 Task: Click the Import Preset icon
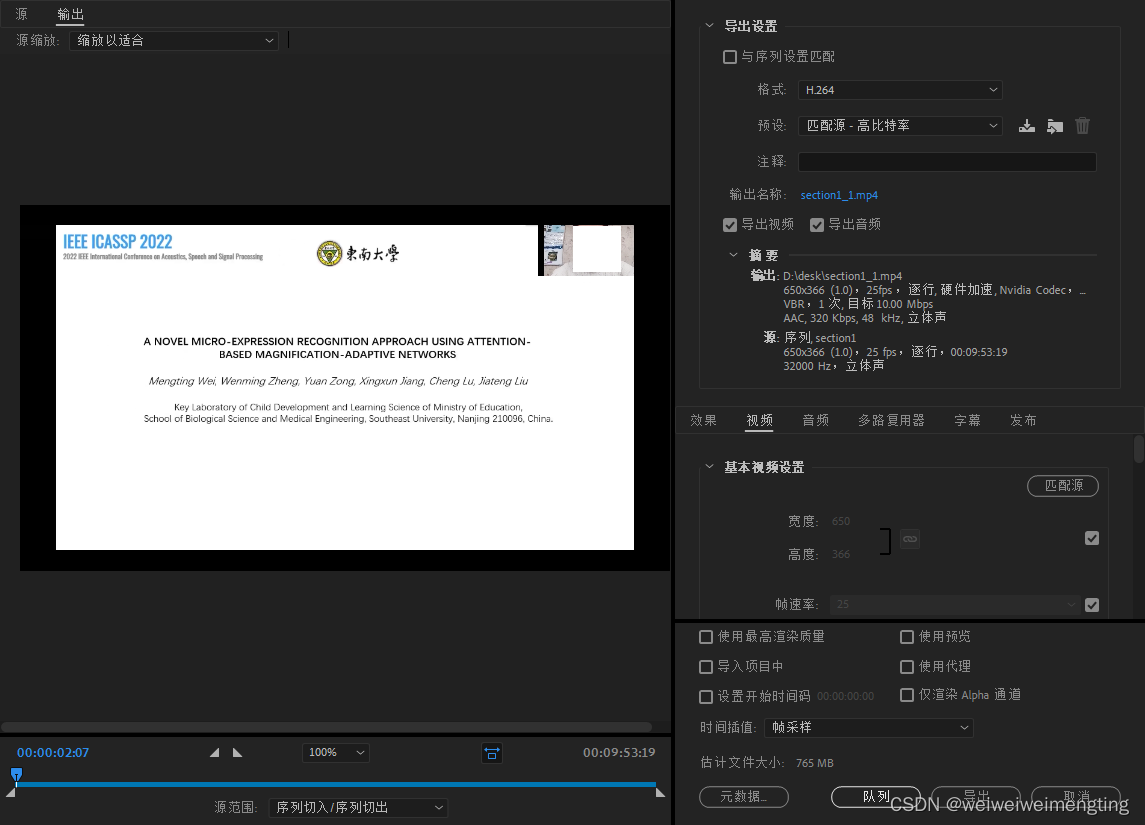click(x=1054, y=126)
